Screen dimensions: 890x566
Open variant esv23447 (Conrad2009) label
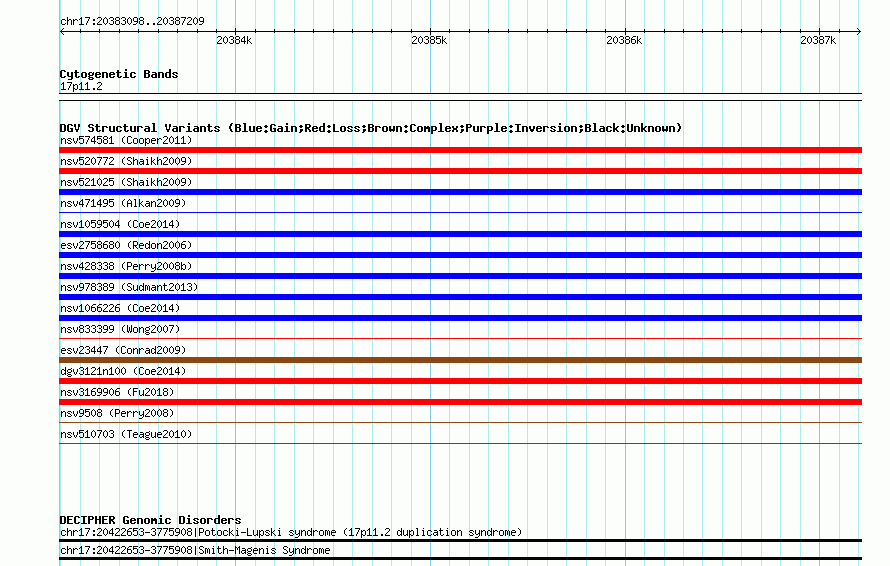[123, 350]
